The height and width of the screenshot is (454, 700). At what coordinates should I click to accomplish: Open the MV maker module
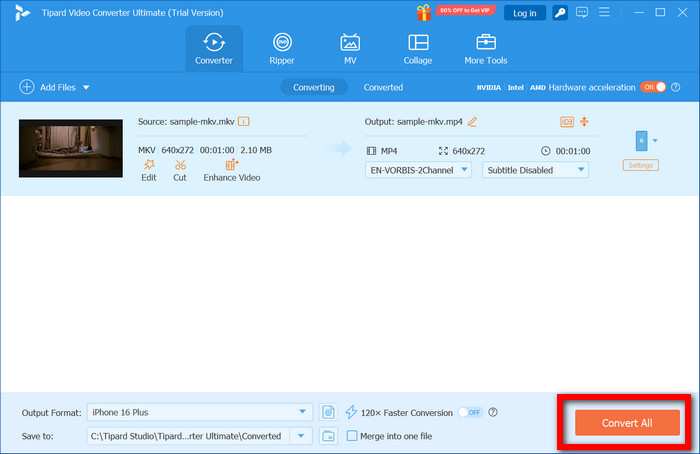pyautogui.click(x=350, y=49)
